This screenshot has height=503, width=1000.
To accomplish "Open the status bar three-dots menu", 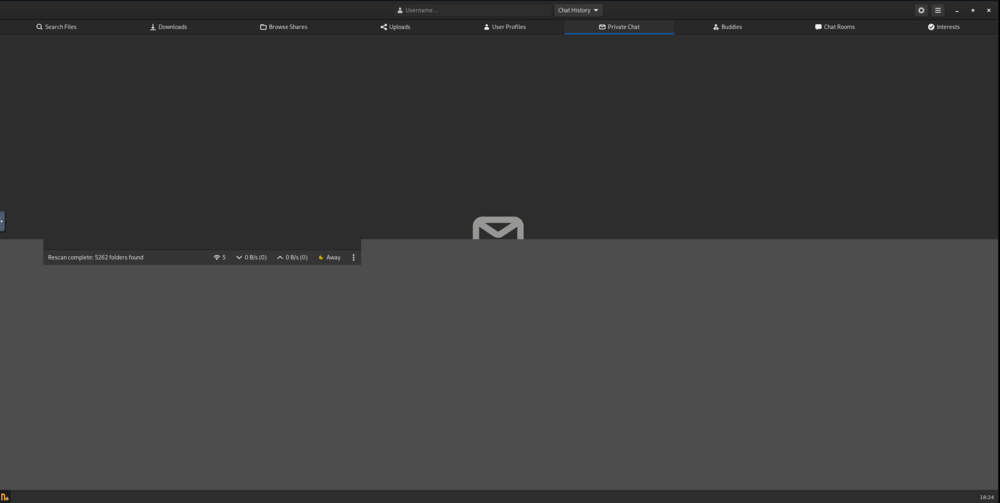I will tap(354, 258).
